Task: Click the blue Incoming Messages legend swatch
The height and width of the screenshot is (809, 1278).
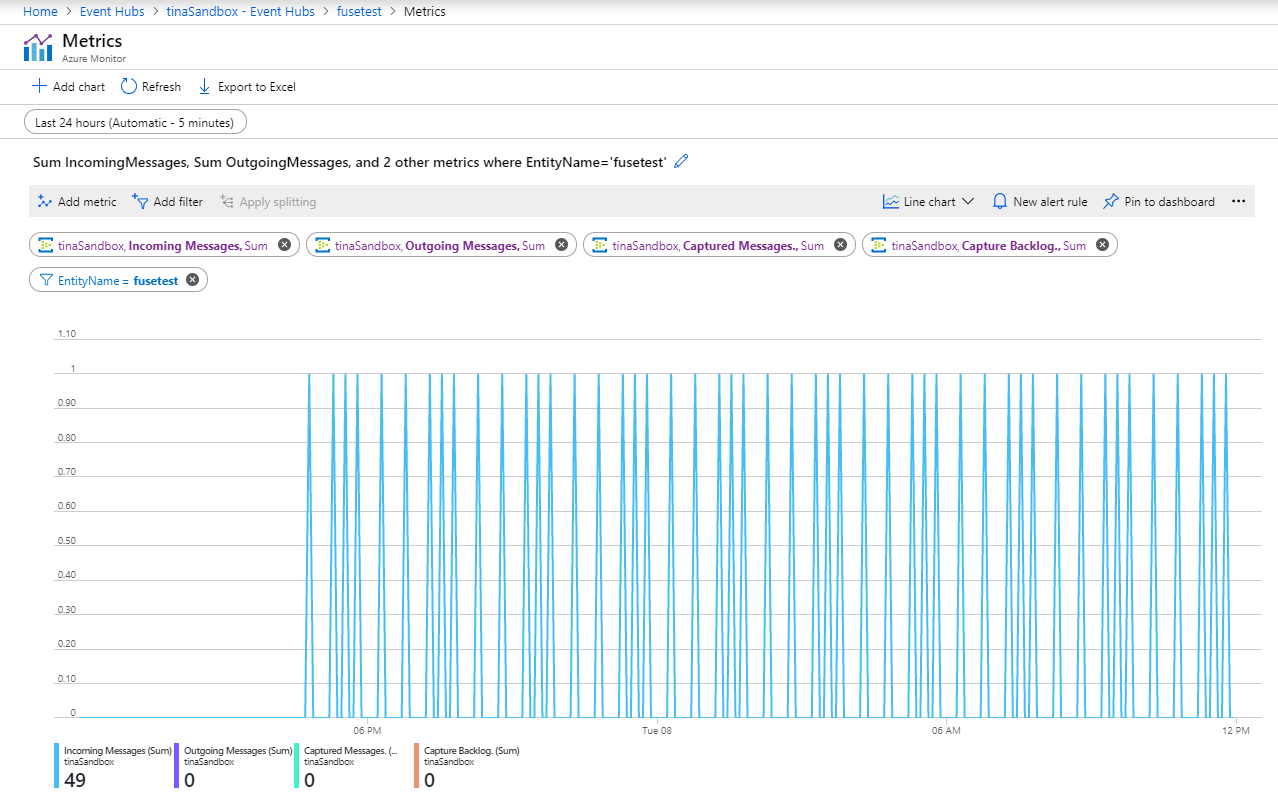Action: (x=57, y=766)
